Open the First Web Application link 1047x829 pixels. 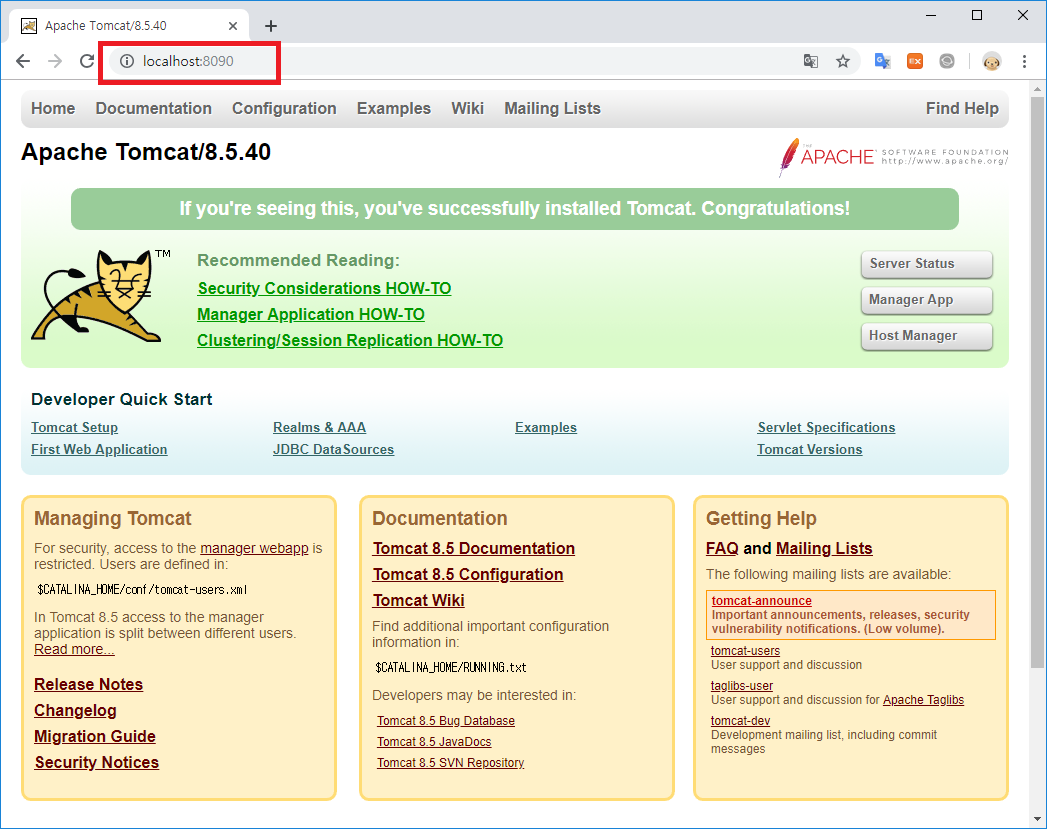pos(99,449)
